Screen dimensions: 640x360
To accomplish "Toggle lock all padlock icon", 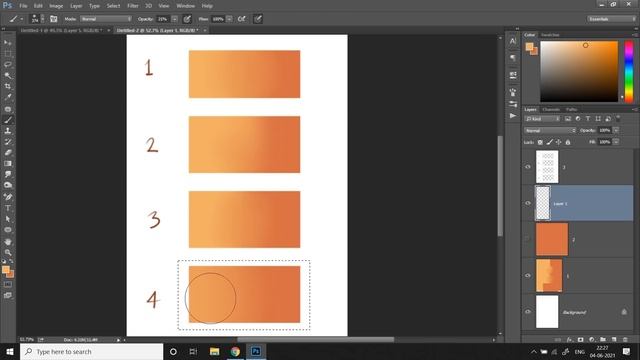I will [568, 142].
